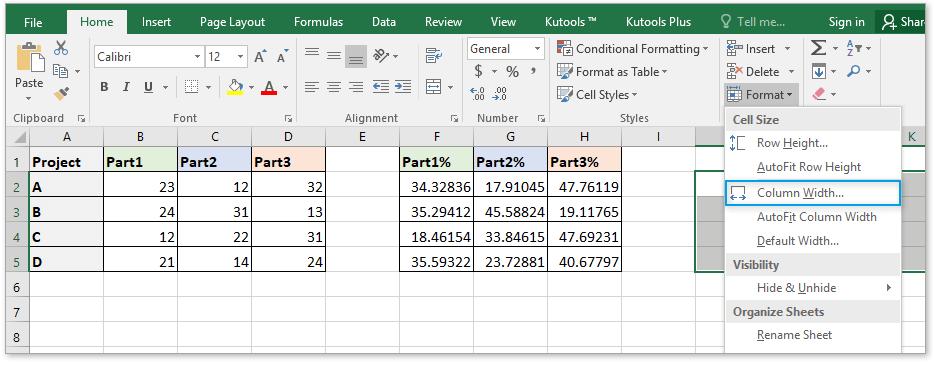This screenshot has width=934, height=365.
Task: Click Sign in
Action: pos(846,22)
